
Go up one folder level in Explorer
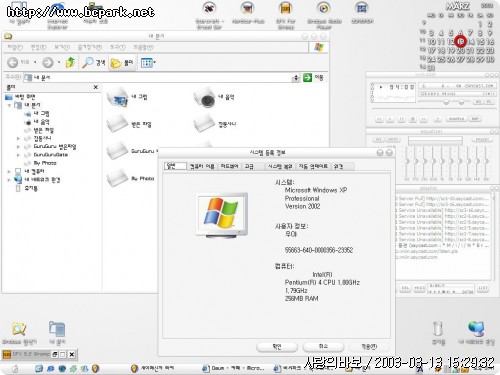pos(70,62)
